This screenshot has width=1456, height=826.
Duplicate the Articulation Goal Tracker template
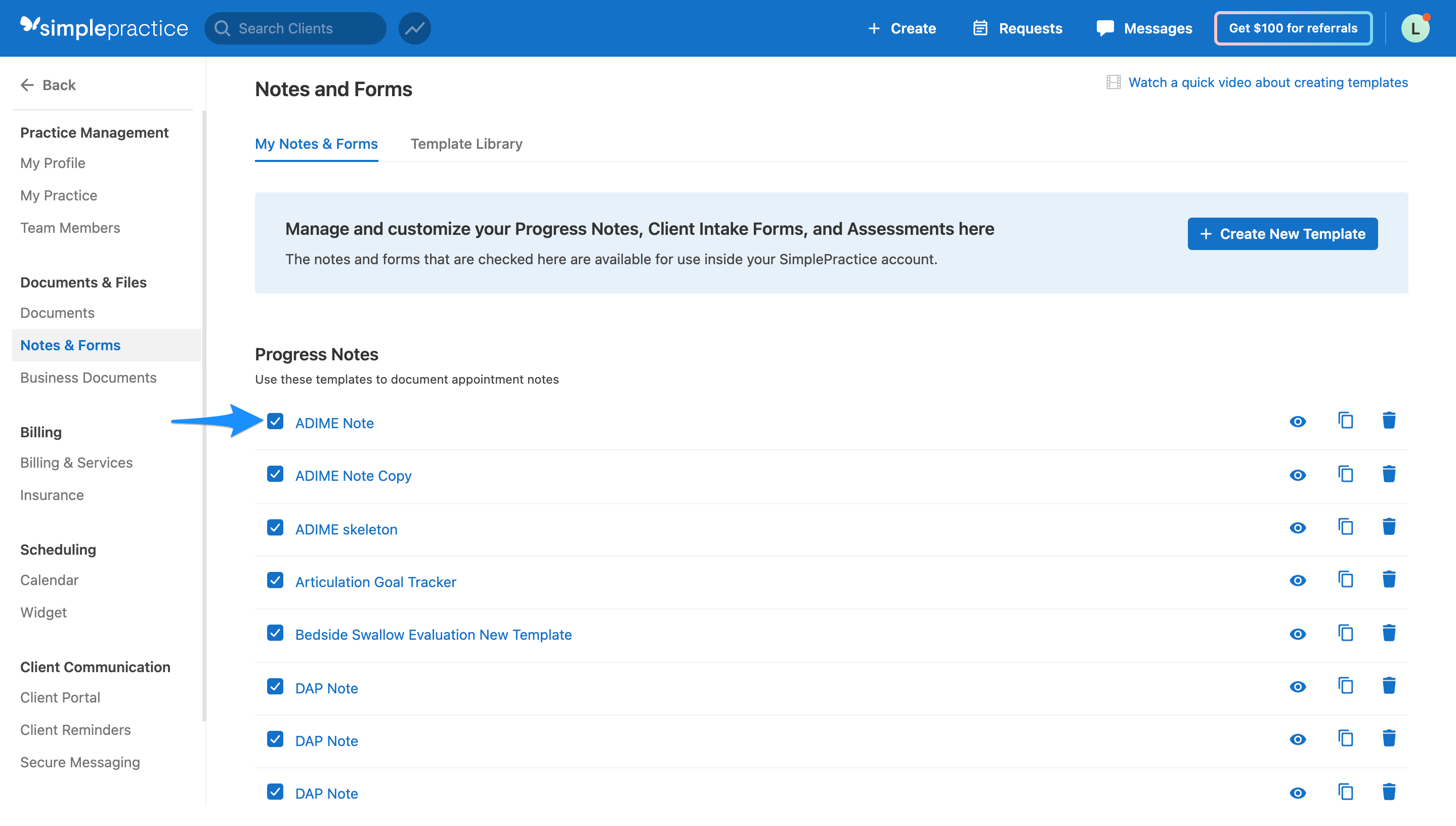pos(1345,579)
